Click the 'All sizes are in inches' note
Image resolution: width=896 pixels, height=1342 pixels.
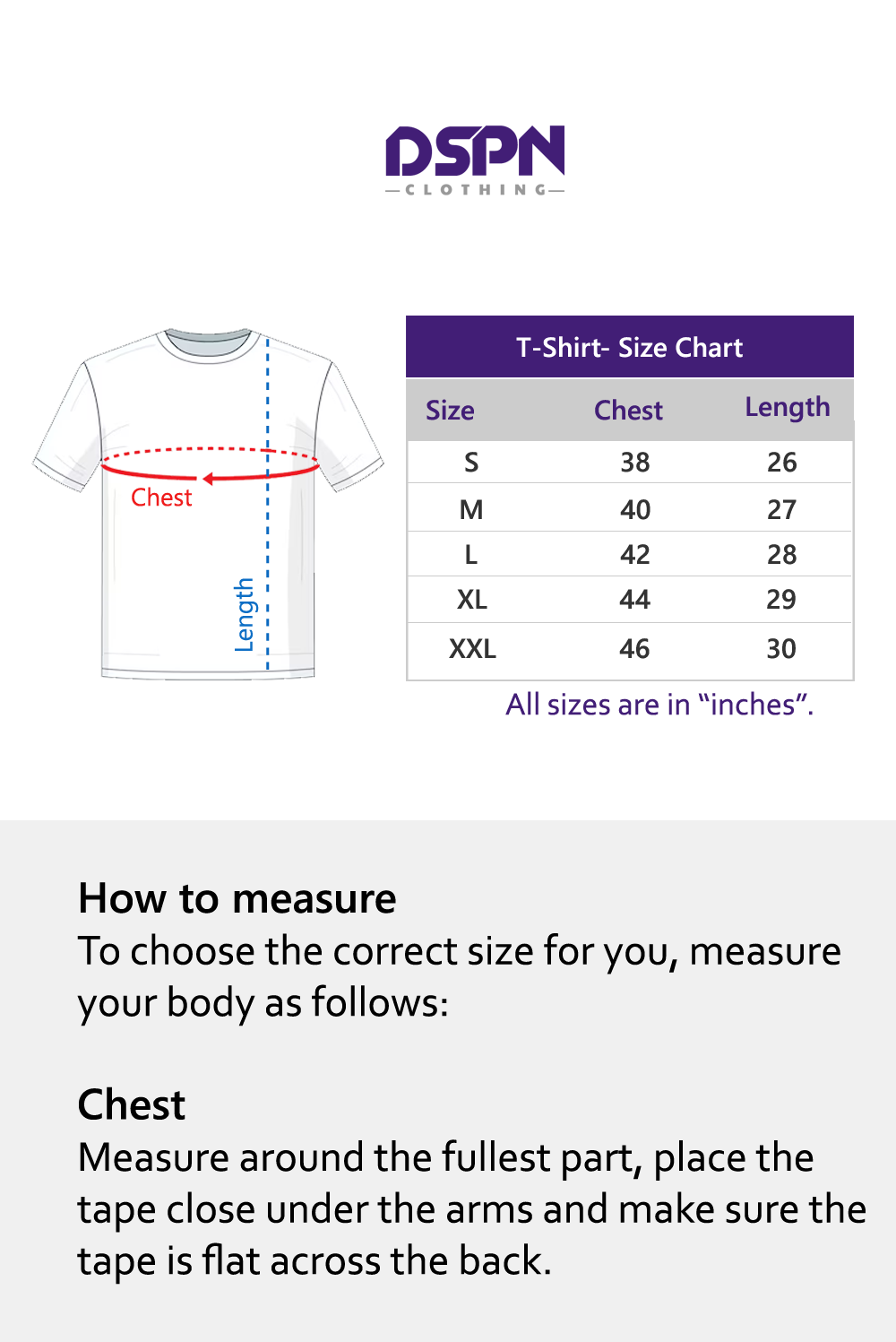pos(659,705)
